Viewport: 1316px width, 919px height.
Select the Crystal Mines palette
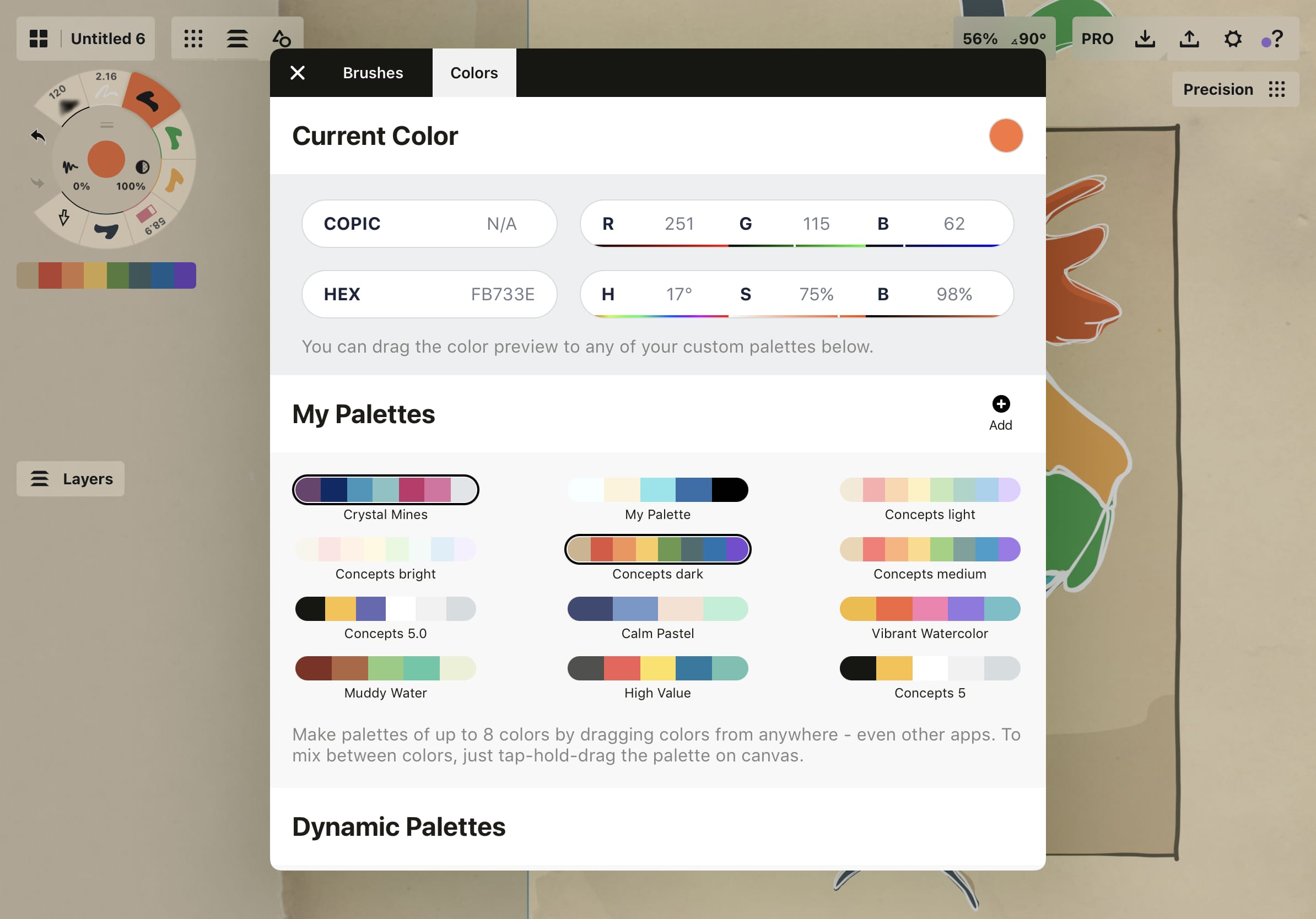pos(385,489)
